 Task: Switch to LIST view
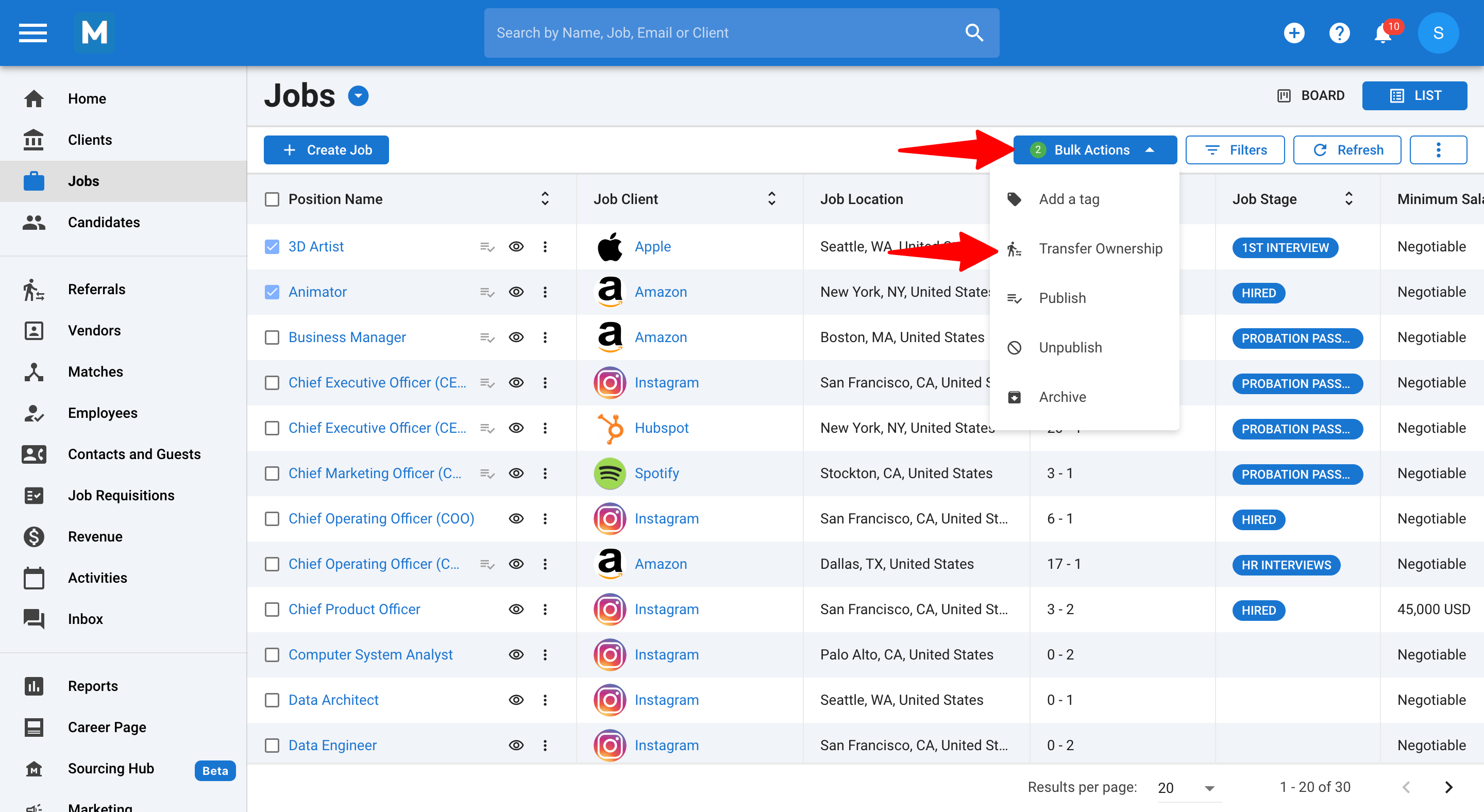coord(1414,96)
